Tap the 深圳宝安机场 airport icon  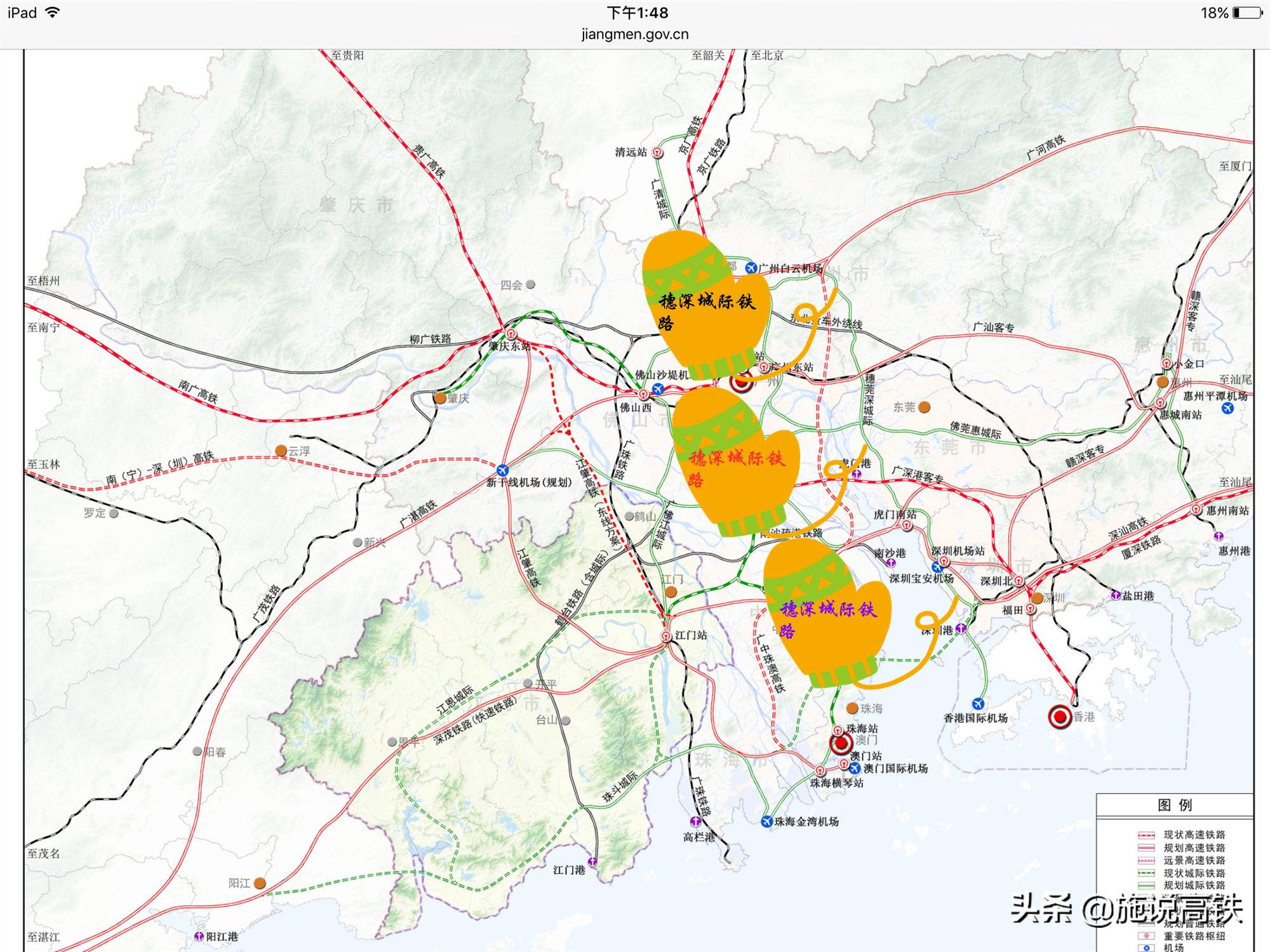(x=937, y=567)
